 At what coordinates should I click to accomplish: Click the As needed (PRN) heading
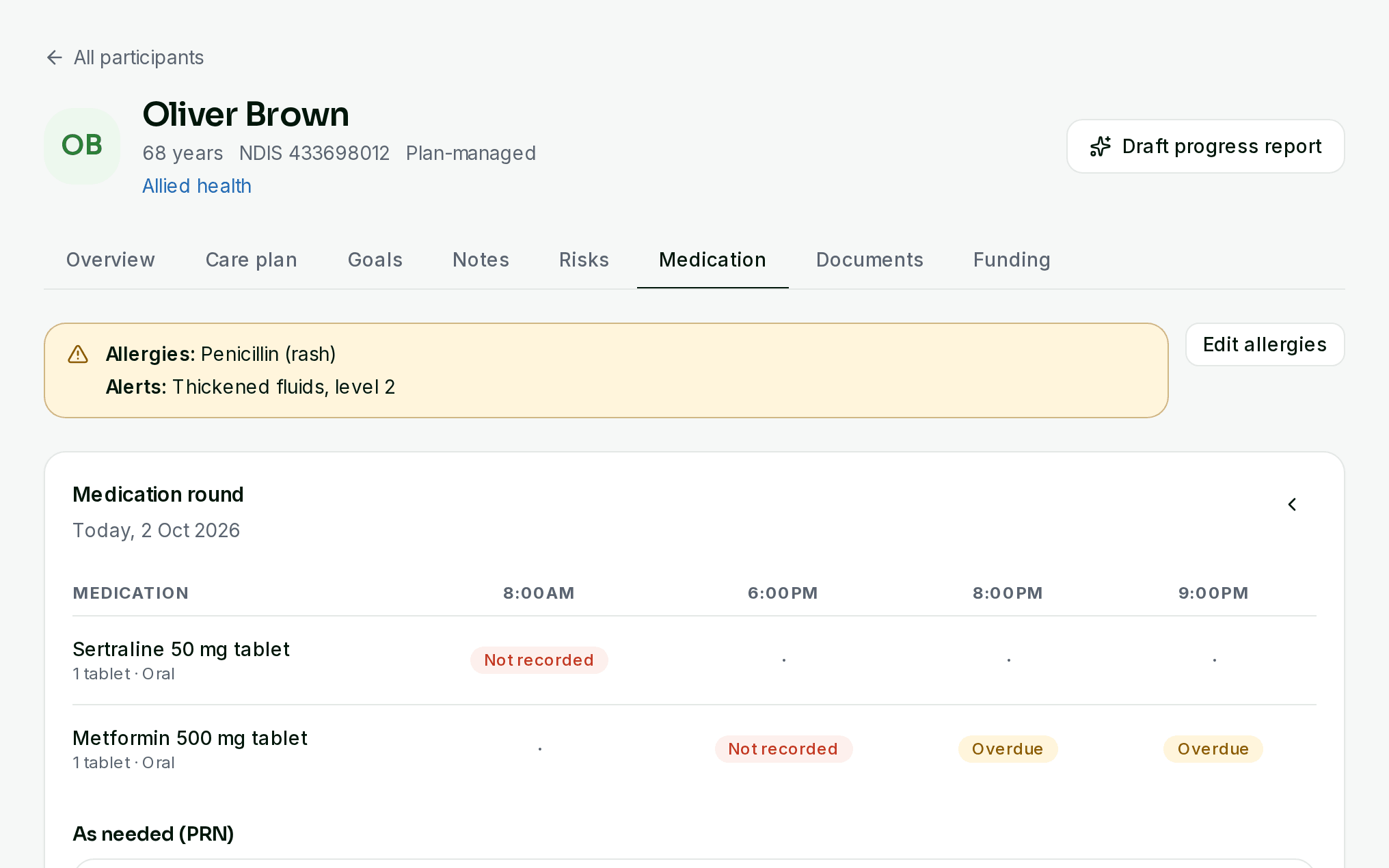tap(154, 834)
